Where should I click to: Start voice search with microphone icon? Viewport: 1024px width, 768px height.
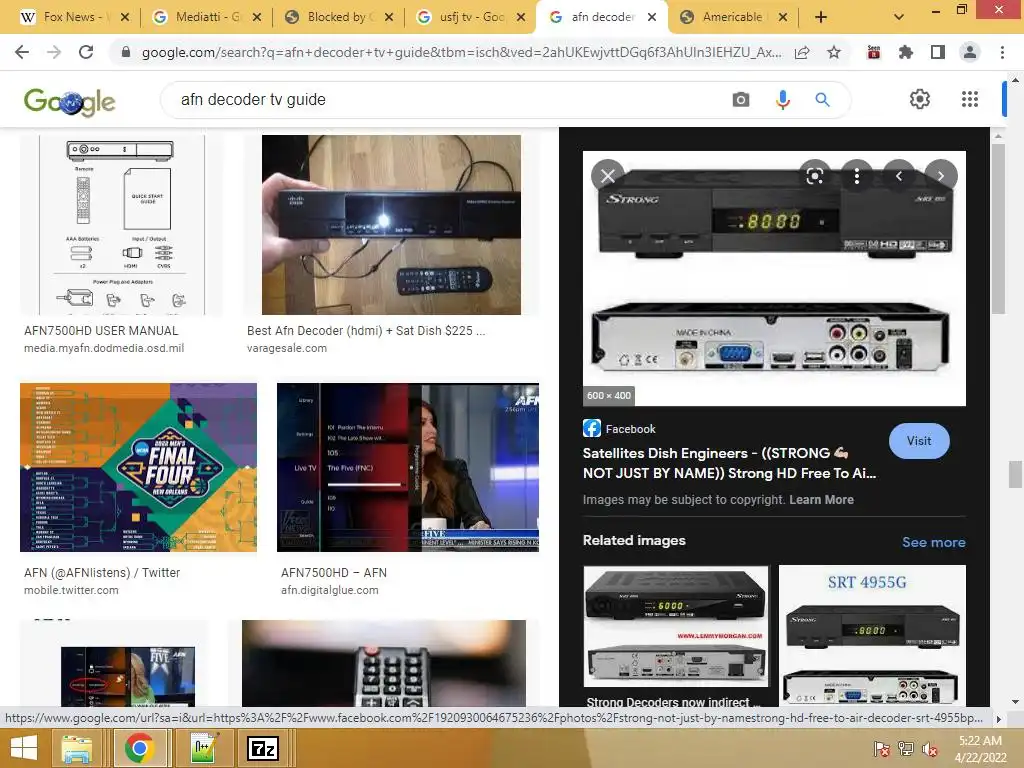click(782, 100)
